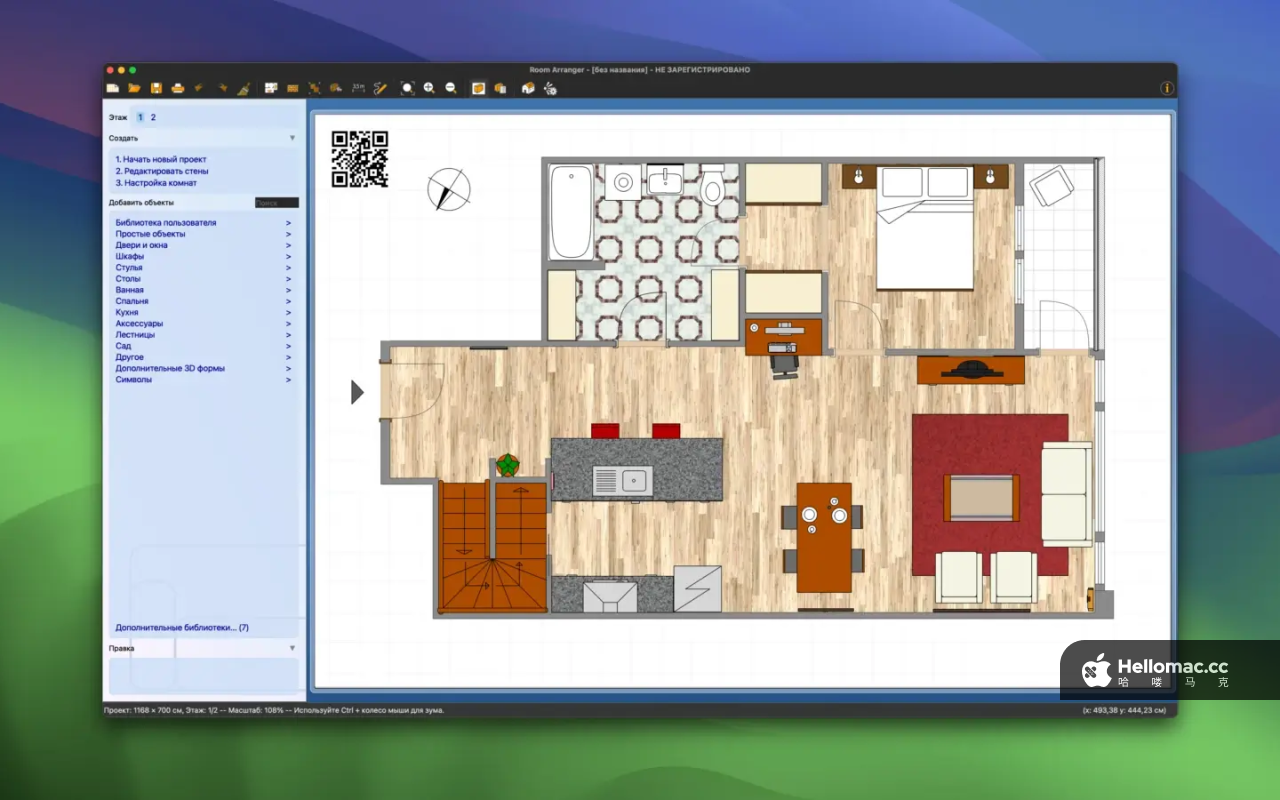Select the double bed in bedroom

(926, 228)
